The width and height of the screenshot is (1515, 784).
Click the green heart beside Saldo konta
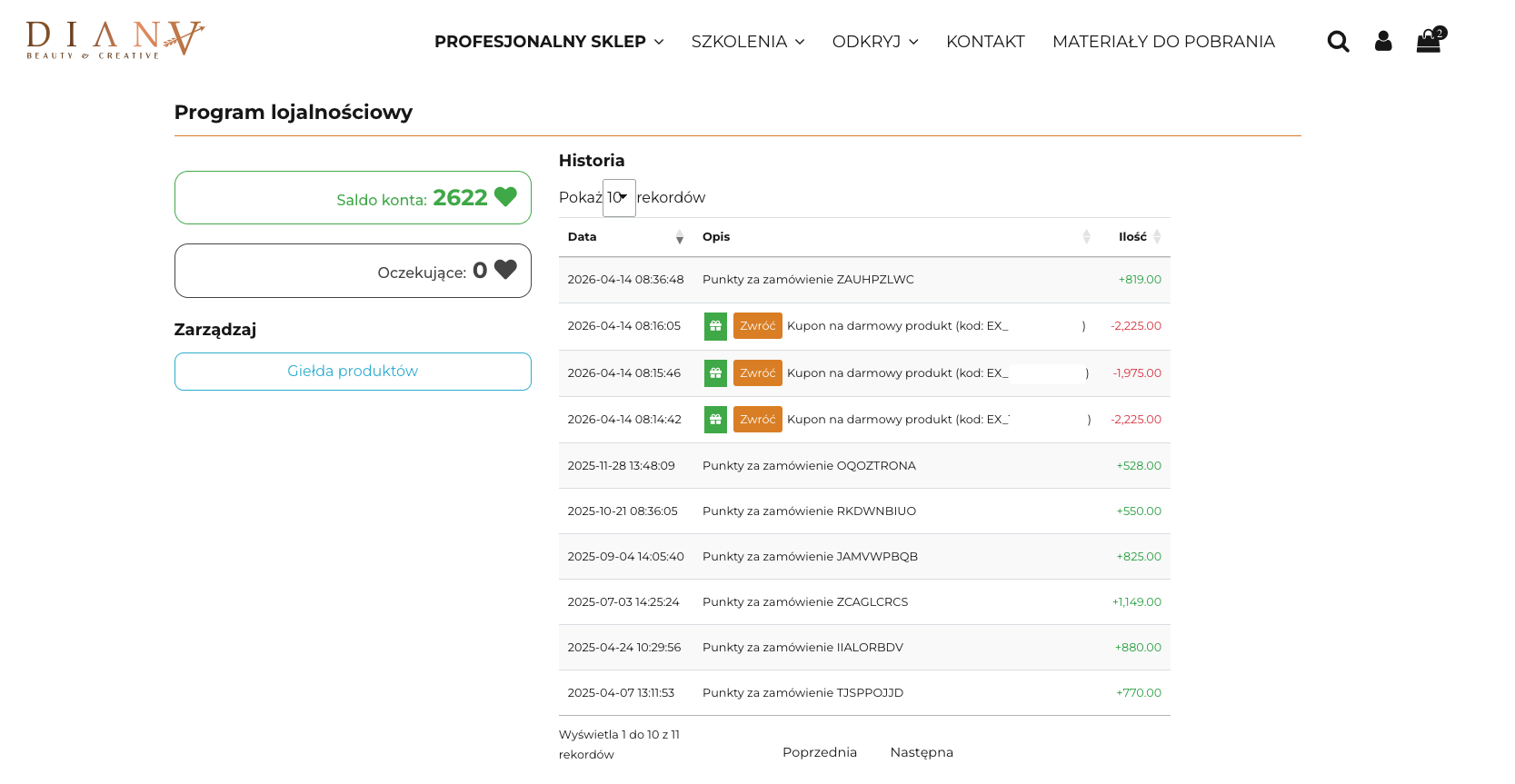(x=505, y=197)
